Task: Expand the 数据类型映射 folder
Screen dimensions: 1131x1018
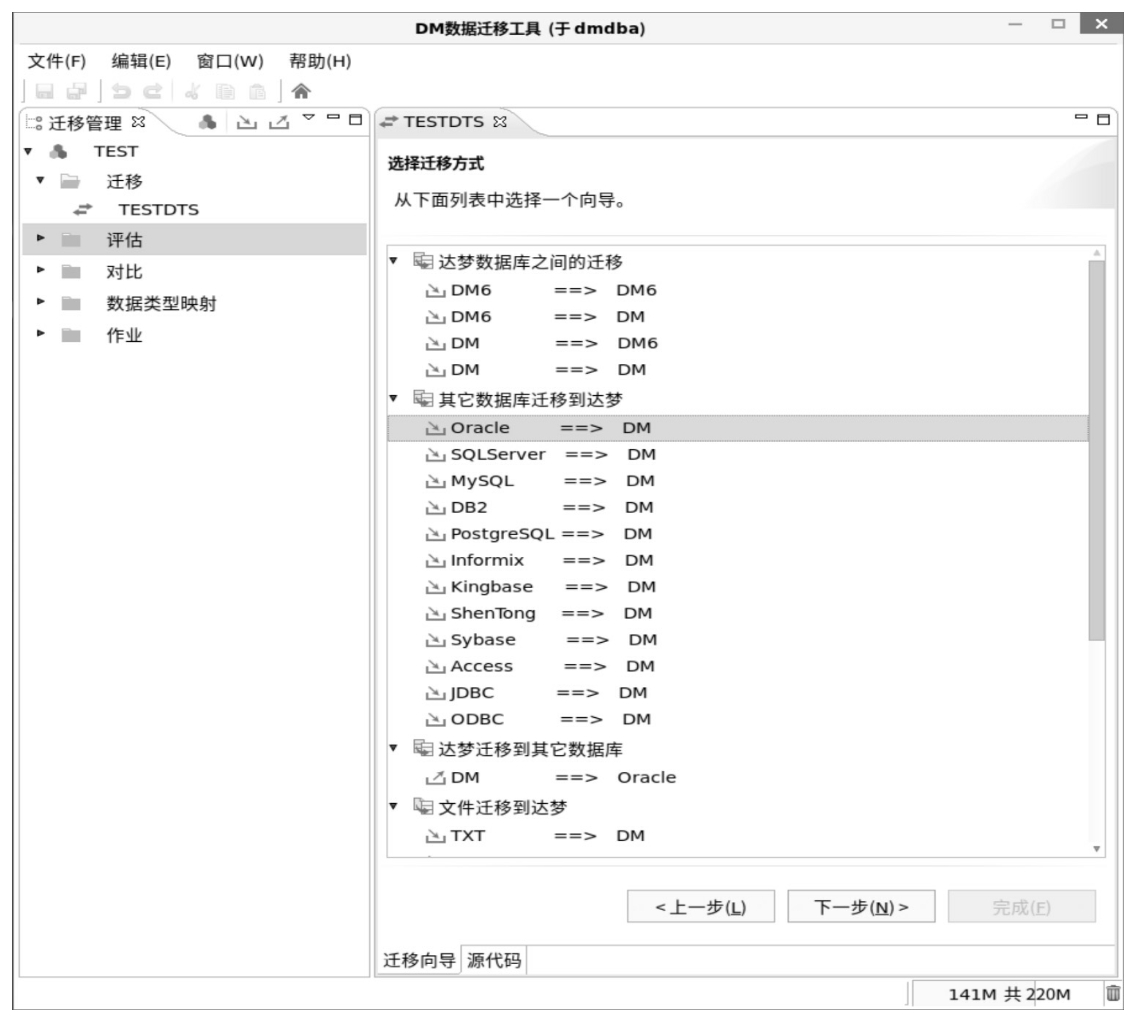Action: coord(41,304)
